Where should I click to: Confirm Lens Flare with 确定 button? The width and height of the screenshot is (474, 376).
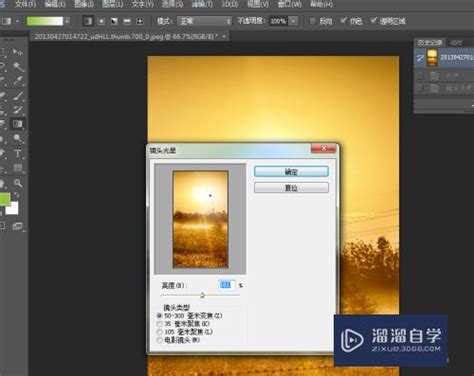pos(291,172)
